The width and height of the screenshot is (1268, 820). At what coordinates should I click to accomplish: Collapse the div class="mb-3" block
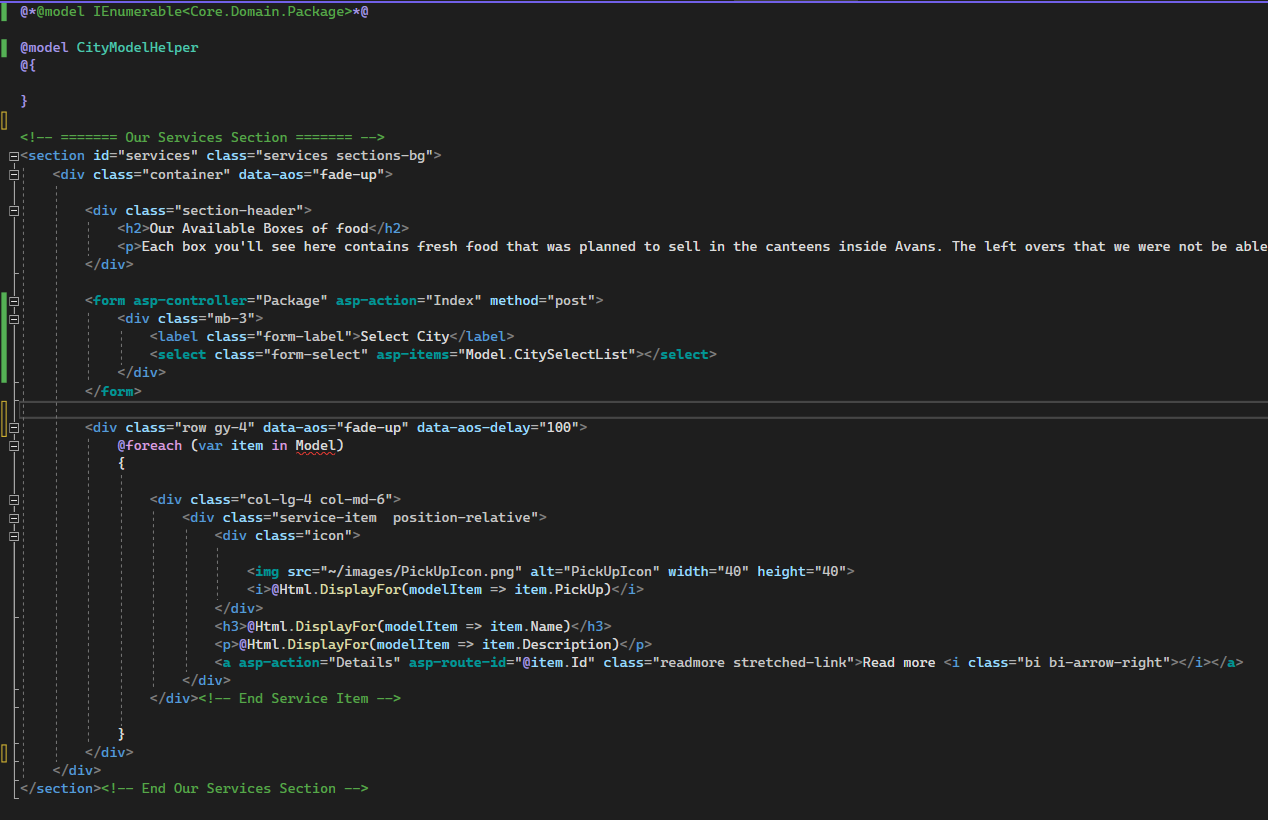click(13, 319)
